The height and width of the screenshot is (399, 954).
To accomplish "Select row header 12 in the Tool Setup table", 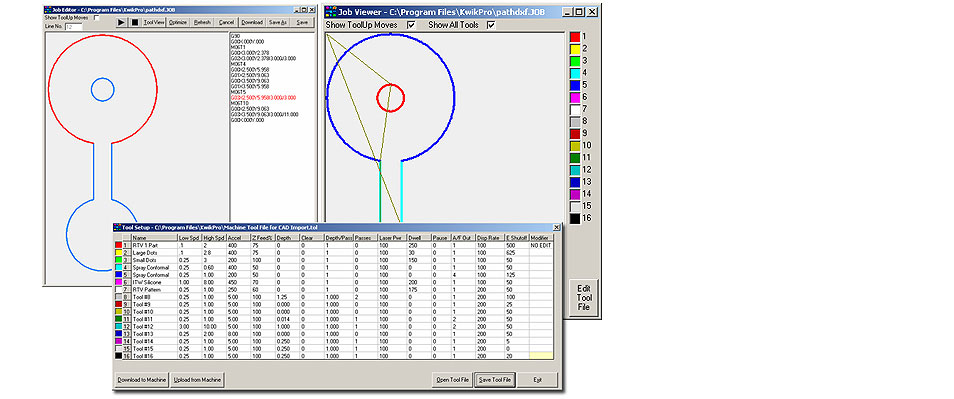I will [x=127, y=326].
